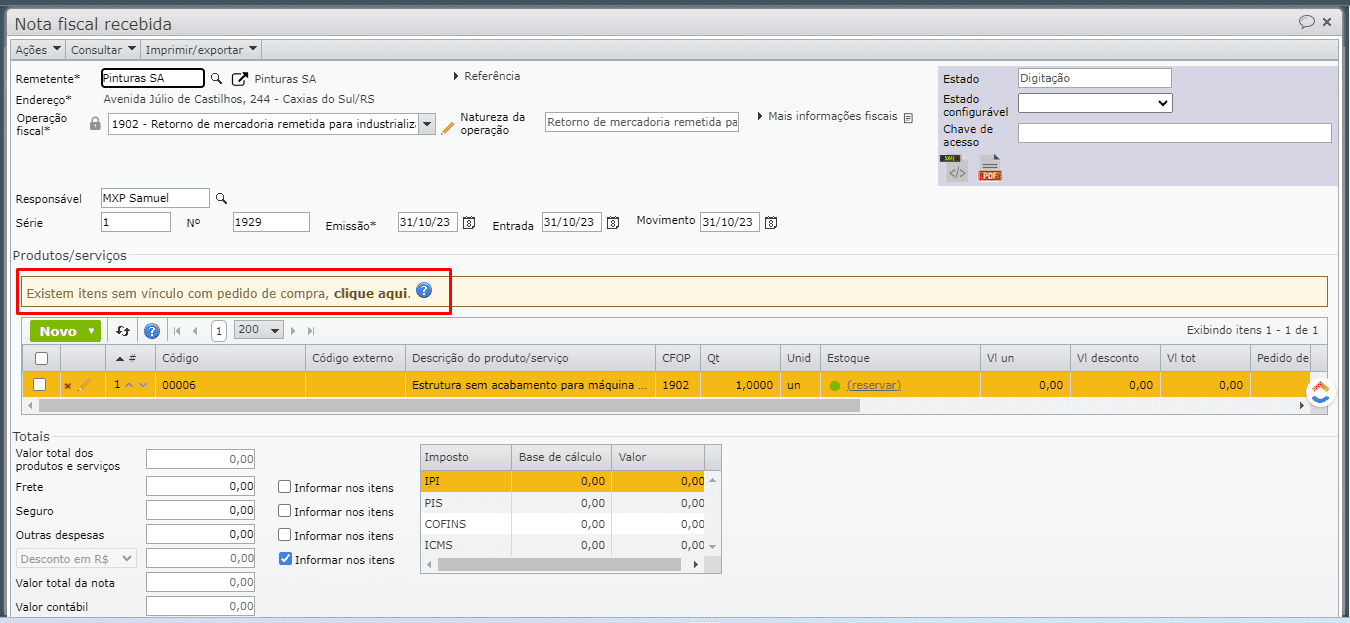Select the row checkbox for item 00006
Image resolution: width=1350 pixels, height=623 pixels.
[40, 385]
